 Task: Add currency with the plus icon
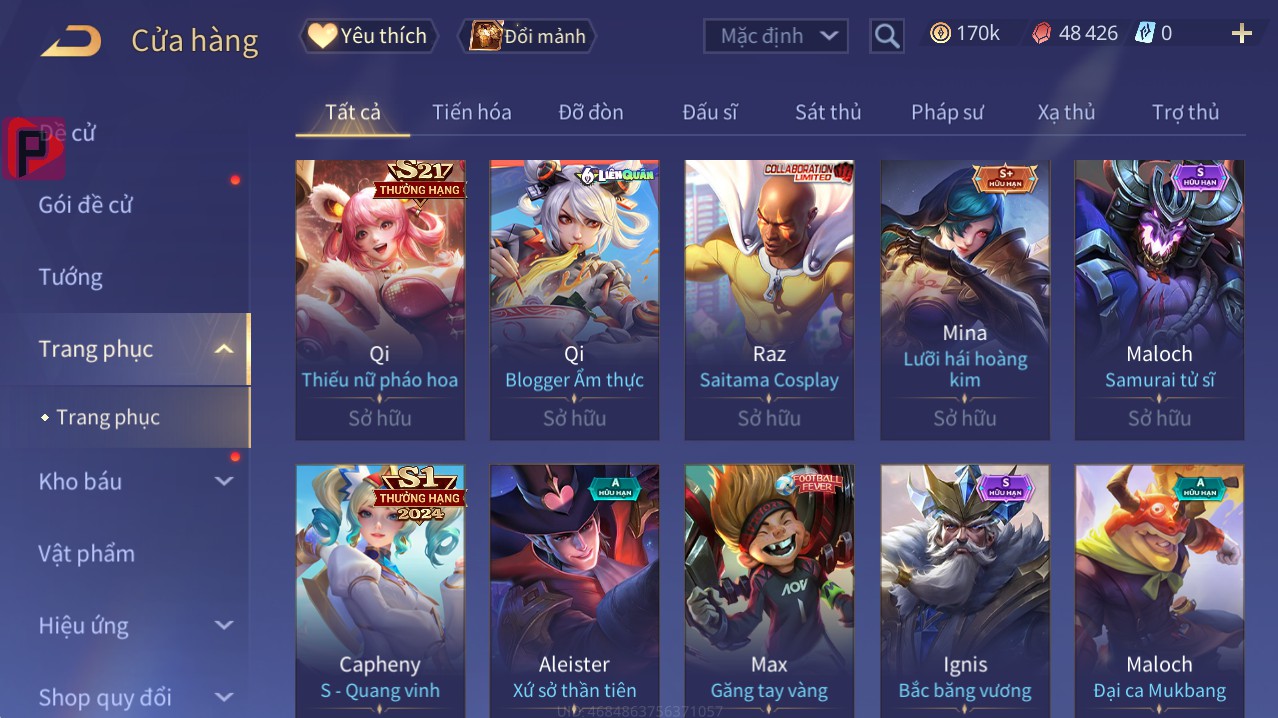1242,34
